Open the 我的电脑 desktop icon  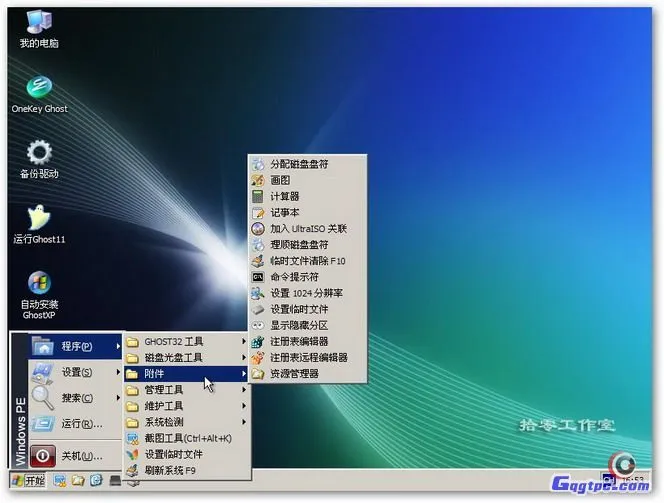click(x=39, y=29)
